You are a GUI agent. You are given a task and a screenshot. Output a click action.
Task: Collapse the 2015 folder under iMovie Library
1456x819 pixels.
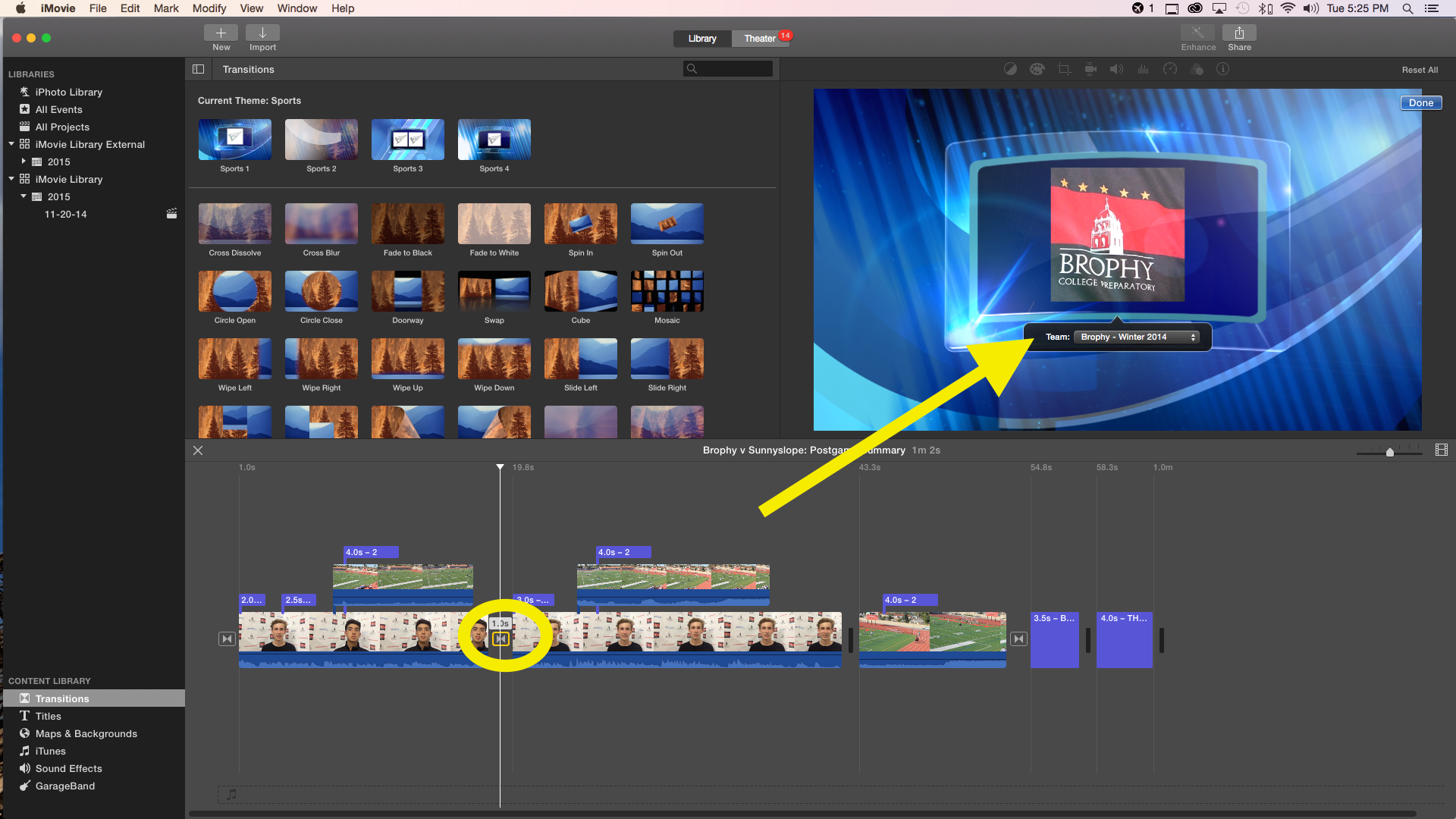(x=24, y=196)
